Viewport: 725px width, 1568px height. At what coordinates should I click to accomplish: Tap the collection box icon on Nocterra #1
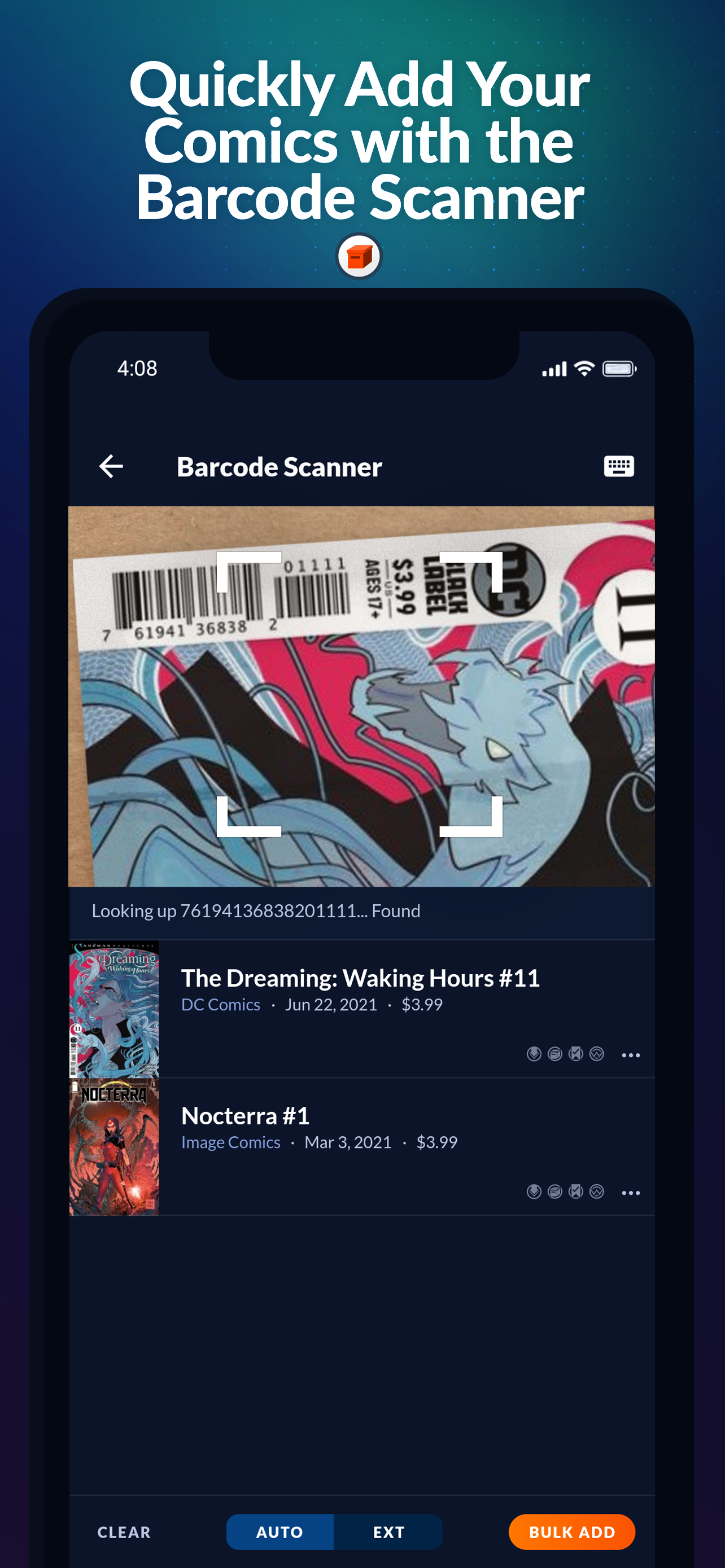554,1191
